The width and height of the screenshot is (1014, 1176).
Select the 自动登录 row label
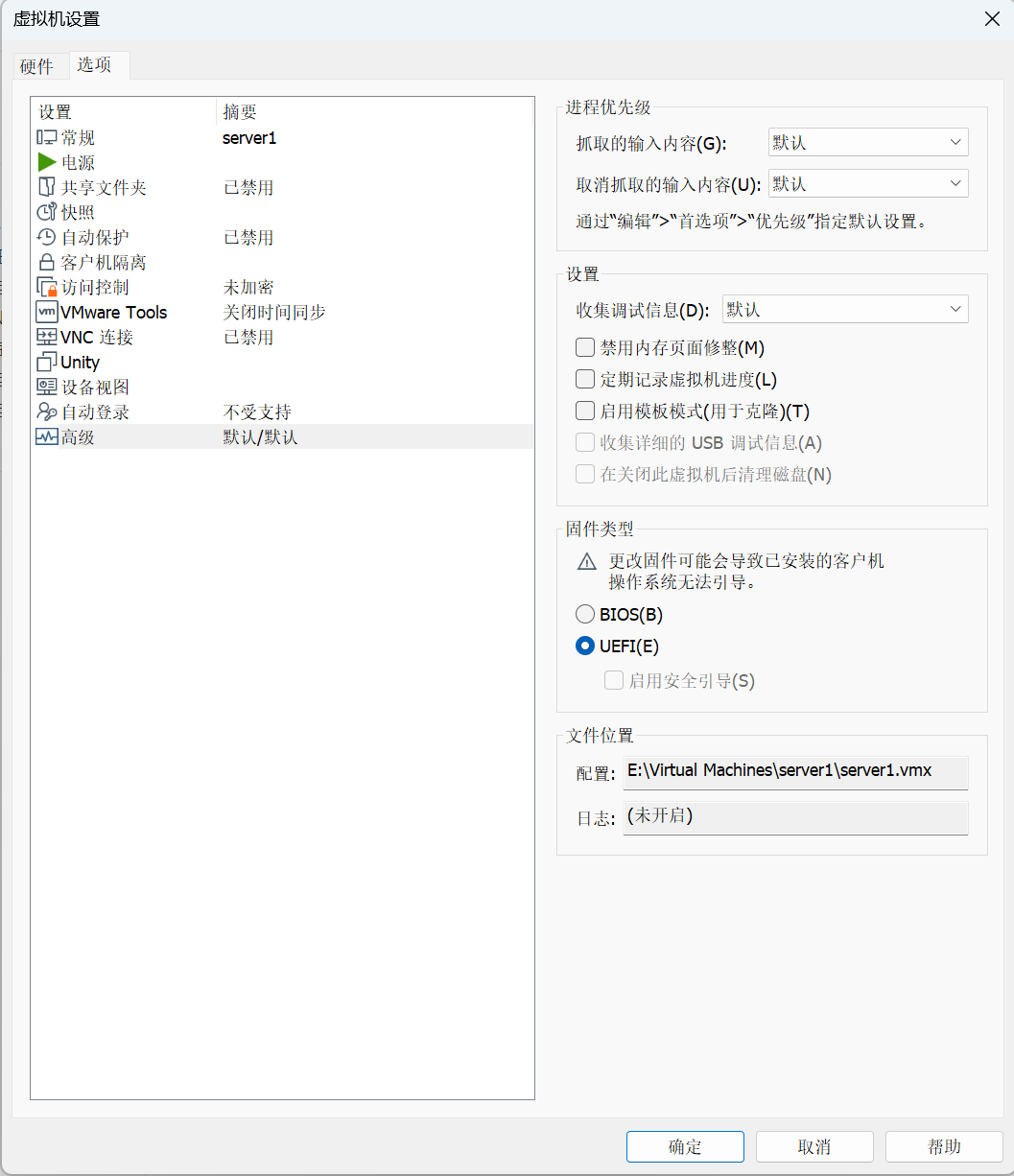(96, 412)
